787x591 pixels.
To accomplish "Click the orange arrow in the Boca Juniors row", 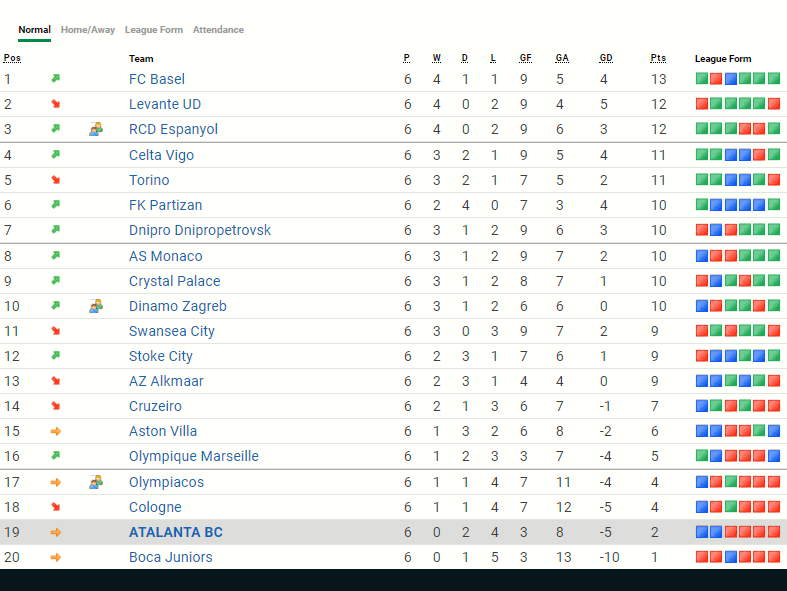I will click(56, 557).
